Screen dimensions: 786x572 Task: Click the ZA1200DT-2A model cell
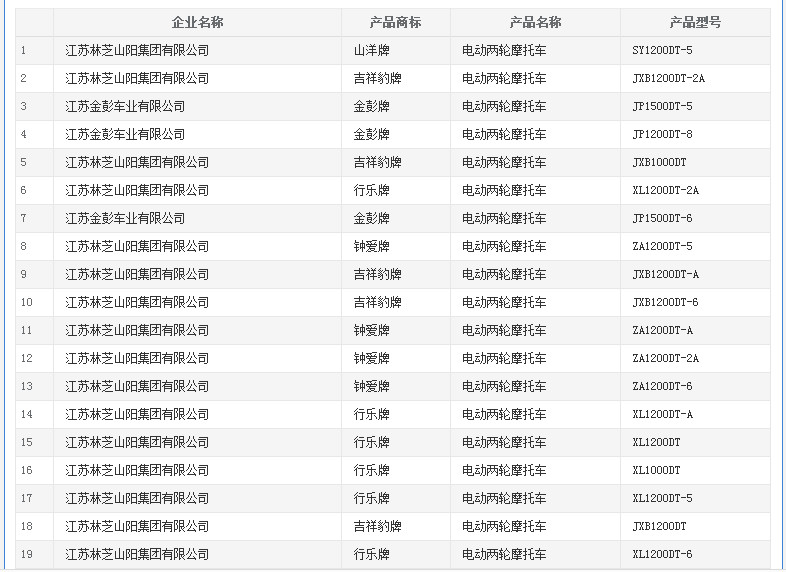665,358
